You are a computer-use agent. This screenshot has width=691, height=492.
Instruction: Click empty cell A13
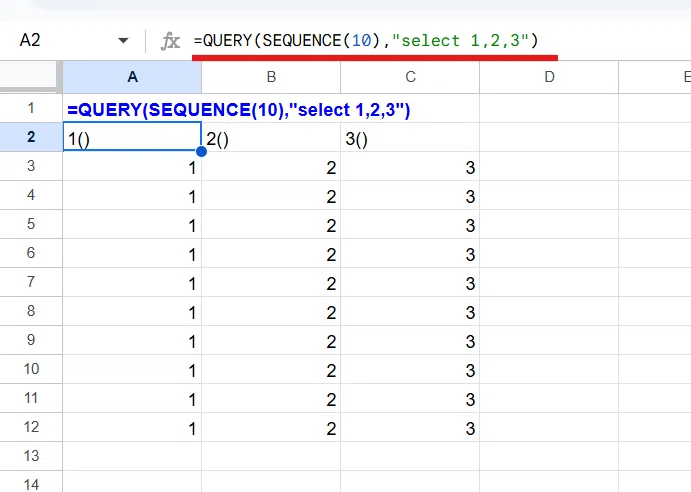[x=132, y=456]
